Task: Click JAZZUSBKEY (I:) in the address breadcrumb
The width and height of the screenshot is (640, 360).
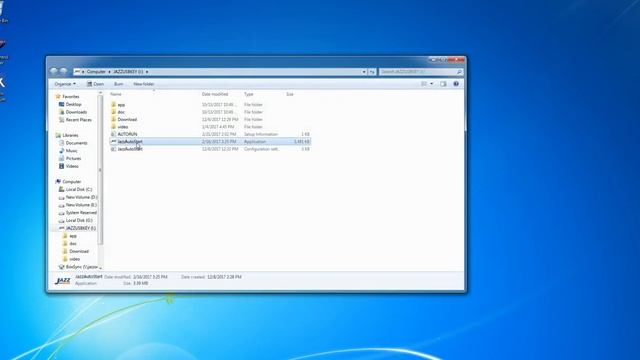Action: pos(128,72)
